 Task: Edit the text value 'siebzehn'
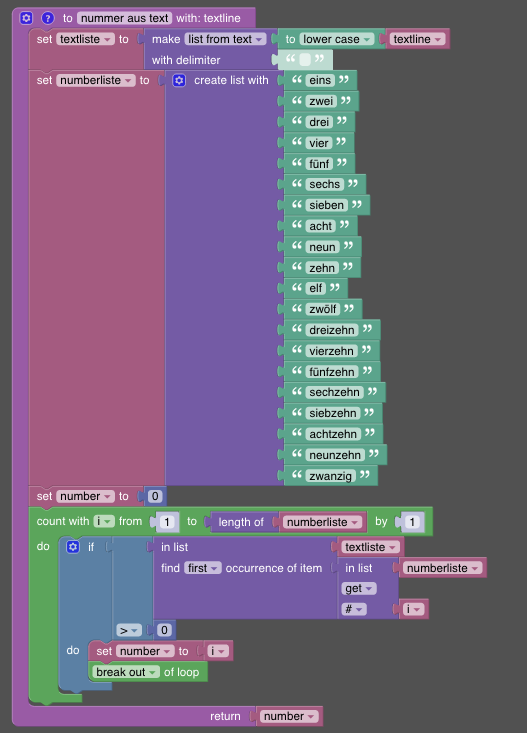click(333, 413)
